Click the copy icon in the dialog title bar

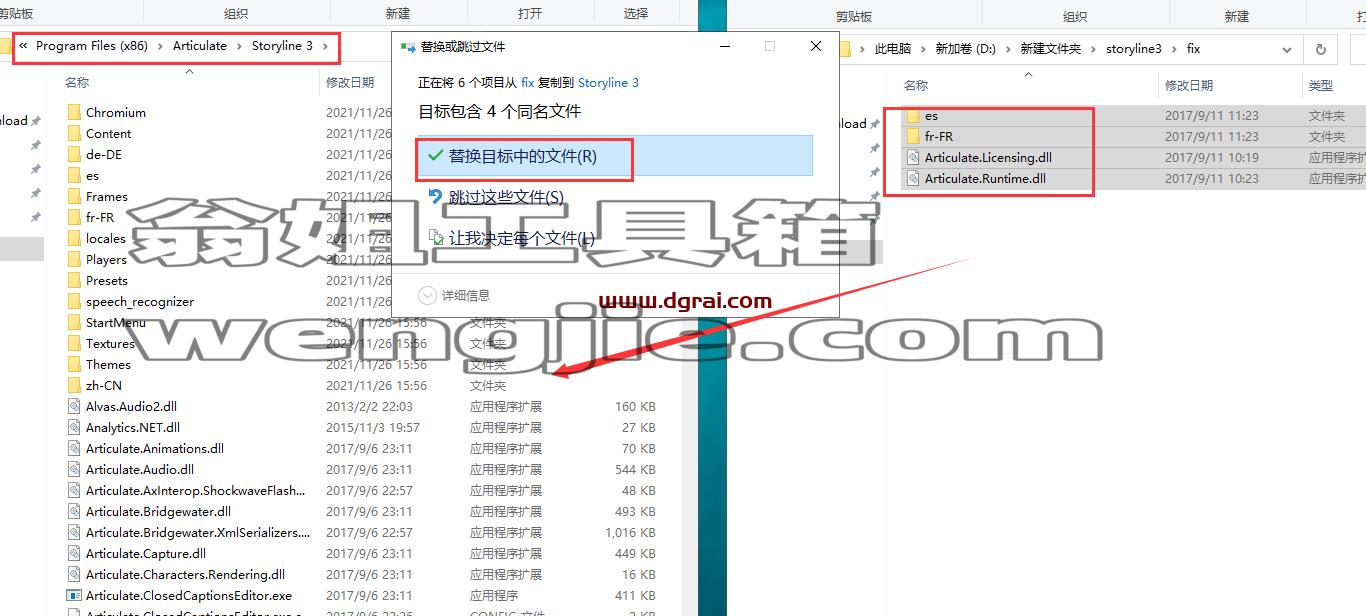pos(408,47)
